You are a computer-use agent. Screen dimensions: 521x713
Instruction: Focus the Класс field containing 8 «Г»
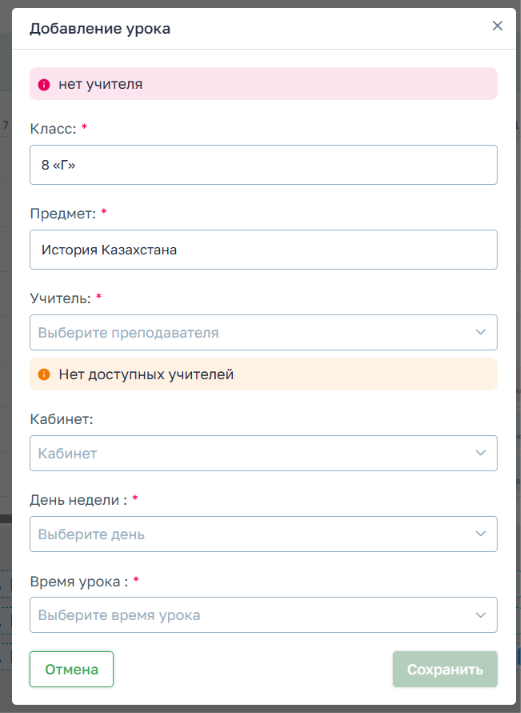pos(264,165)
